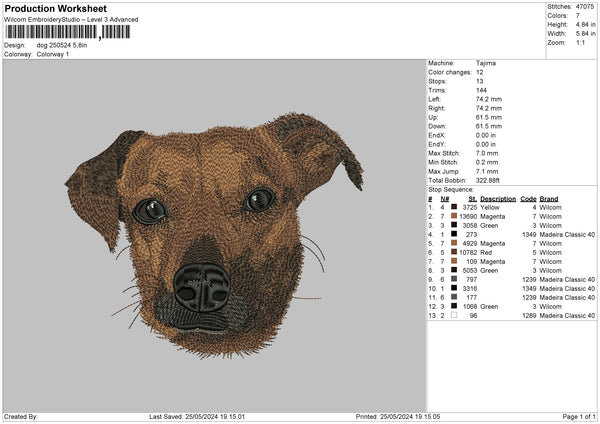The width and height of the screenshot is (600, 424).
Task: Click the Machine value Tajima
Action: [x=487, y=63]
